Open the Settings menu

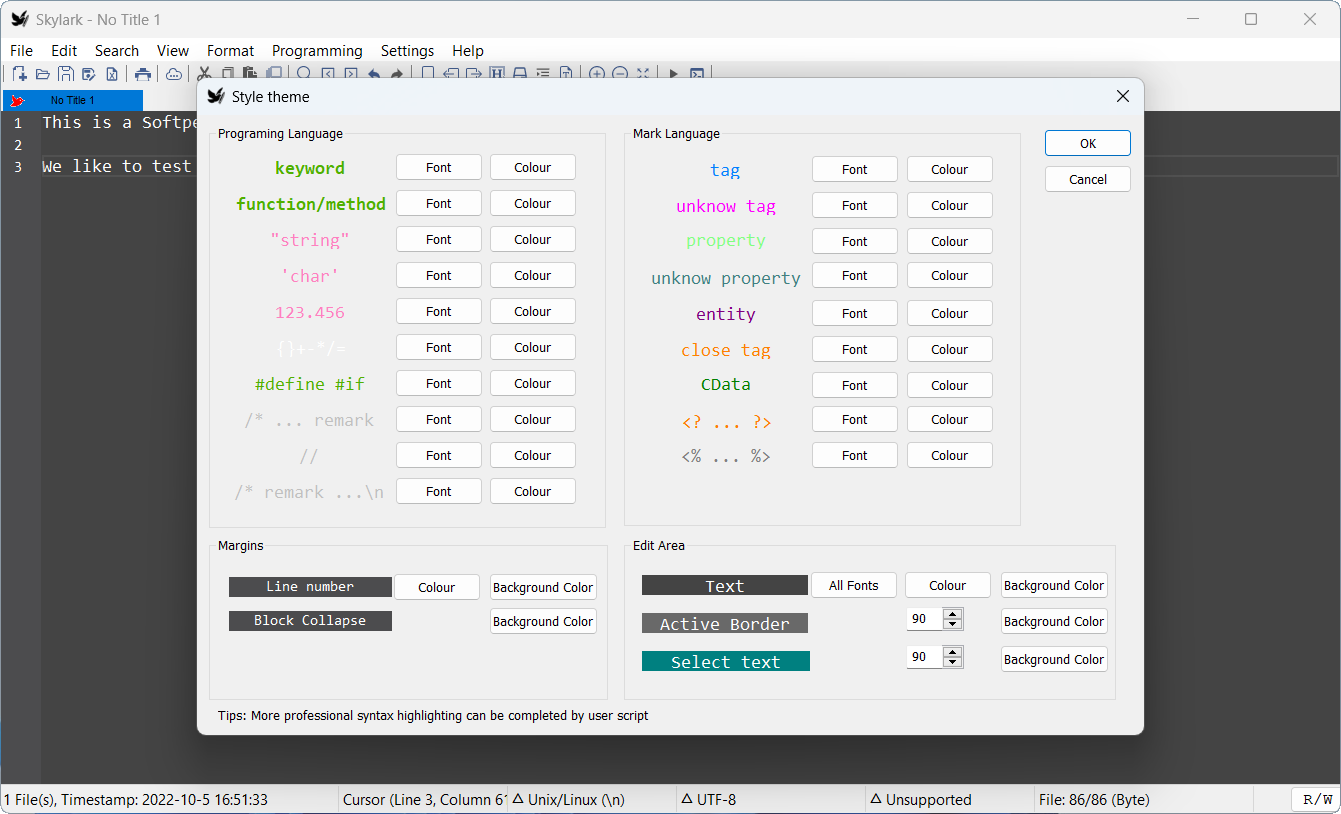click(408, 51)
